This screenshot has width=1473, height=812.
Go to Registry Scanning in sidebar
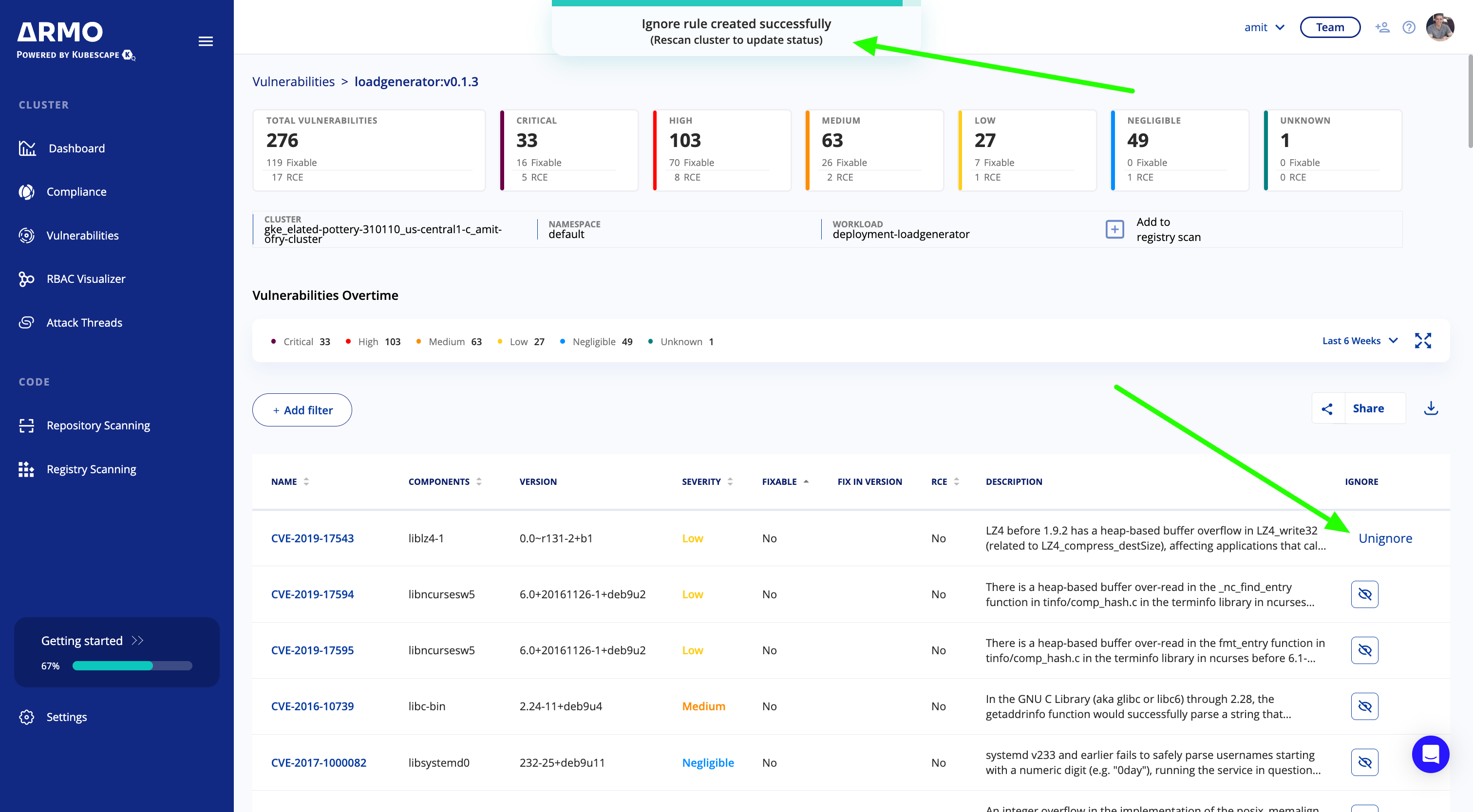pyautogui.click(x=91, y=469)
